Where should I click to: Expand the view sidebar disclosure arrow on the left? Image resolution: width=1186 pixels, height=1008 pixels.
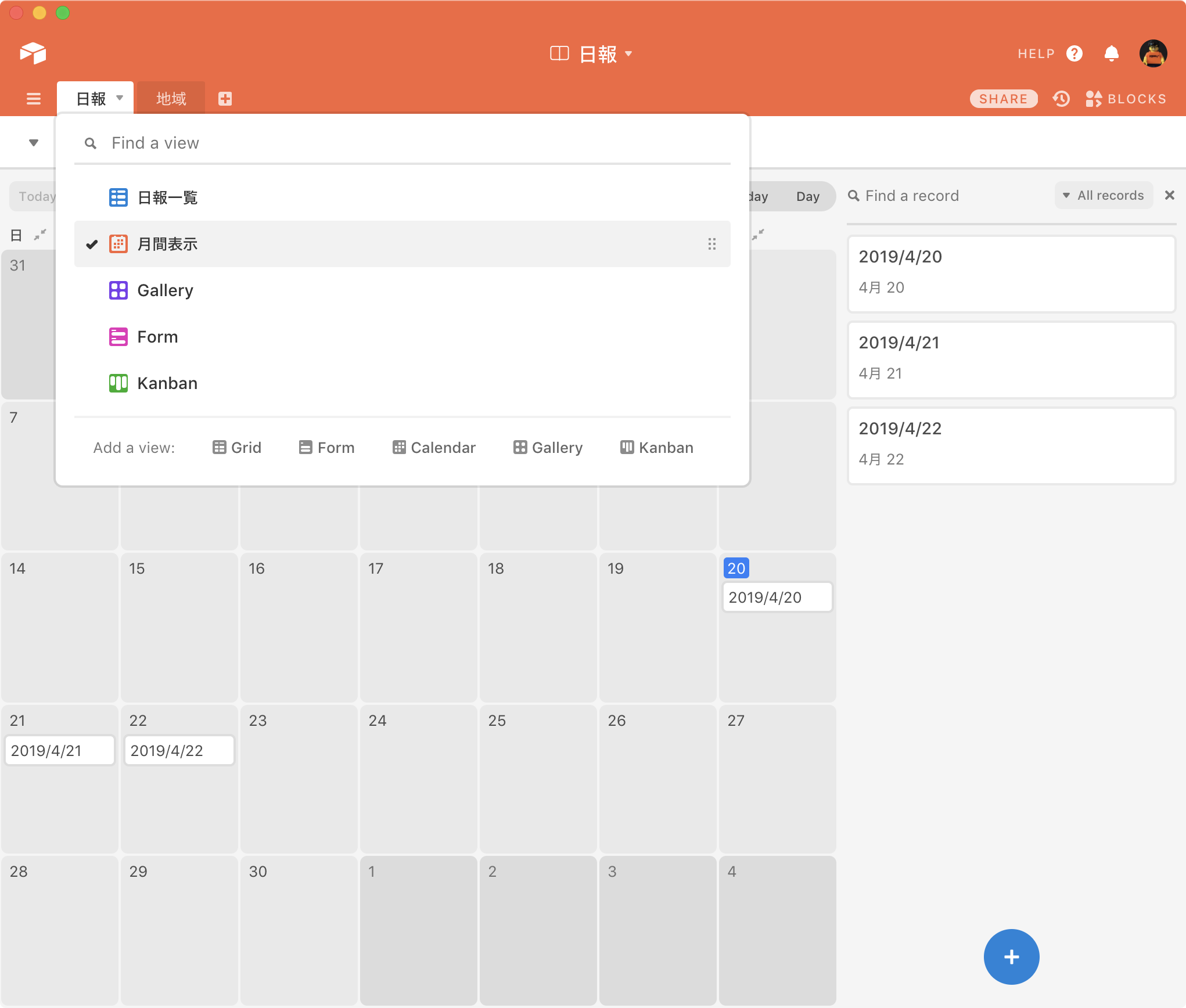[x=33, y=142]
